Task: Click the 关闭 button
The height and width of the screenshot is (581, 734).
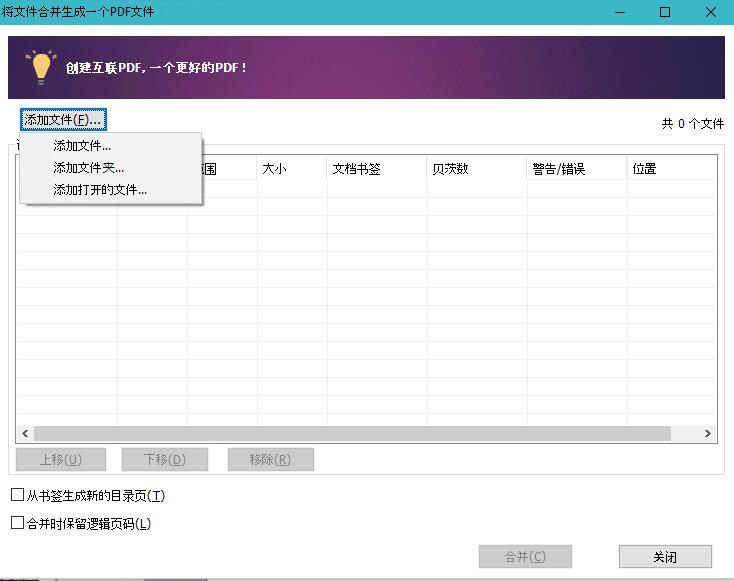Action: (x=665, y=557)
